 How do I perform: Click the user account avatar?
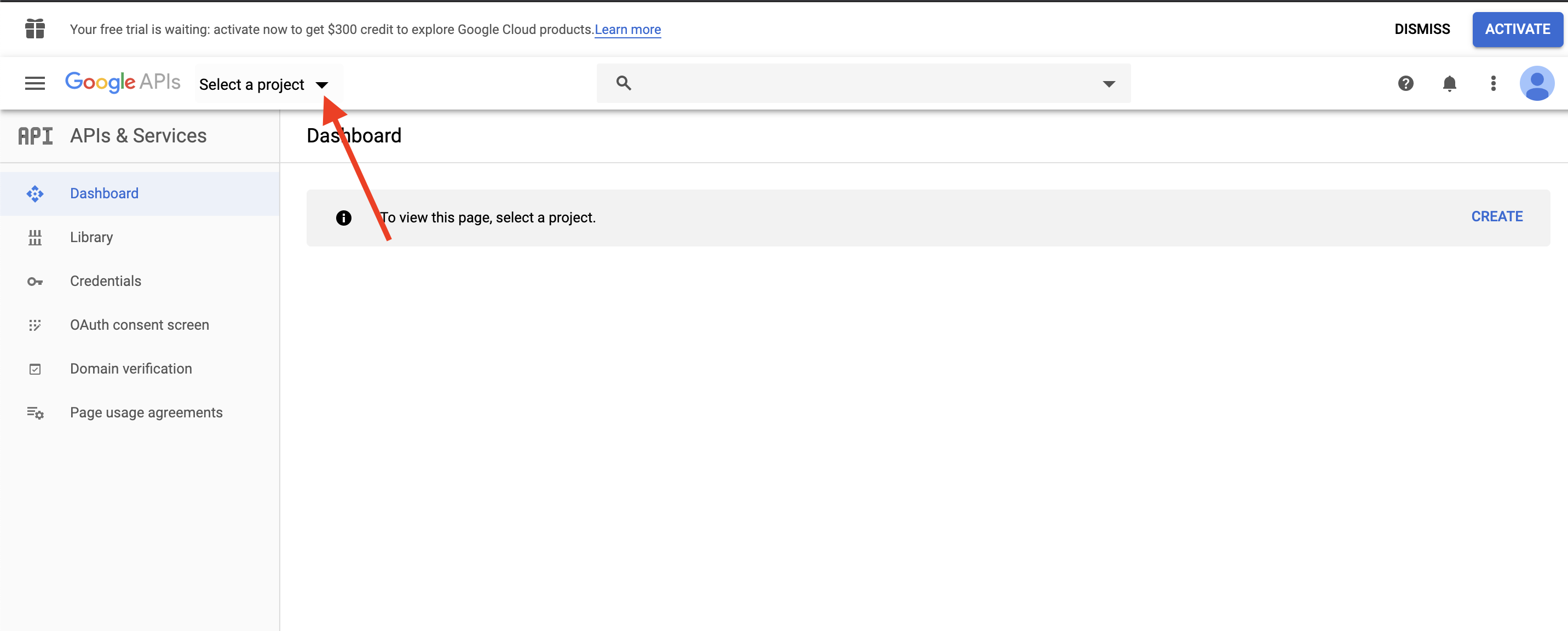point(1536,83)
